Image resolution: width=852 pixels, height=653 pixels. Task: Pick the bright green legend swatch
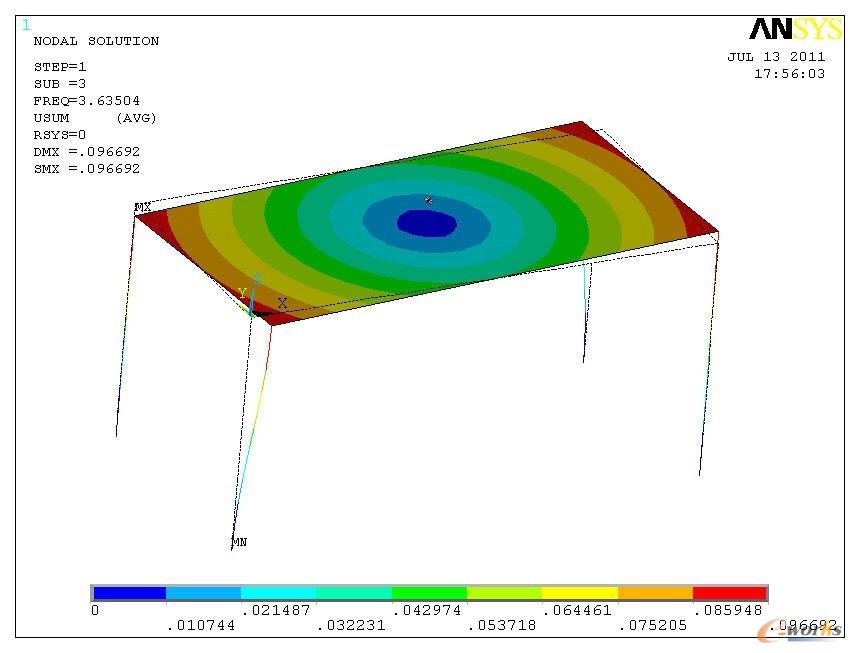(x=429, y=593)
